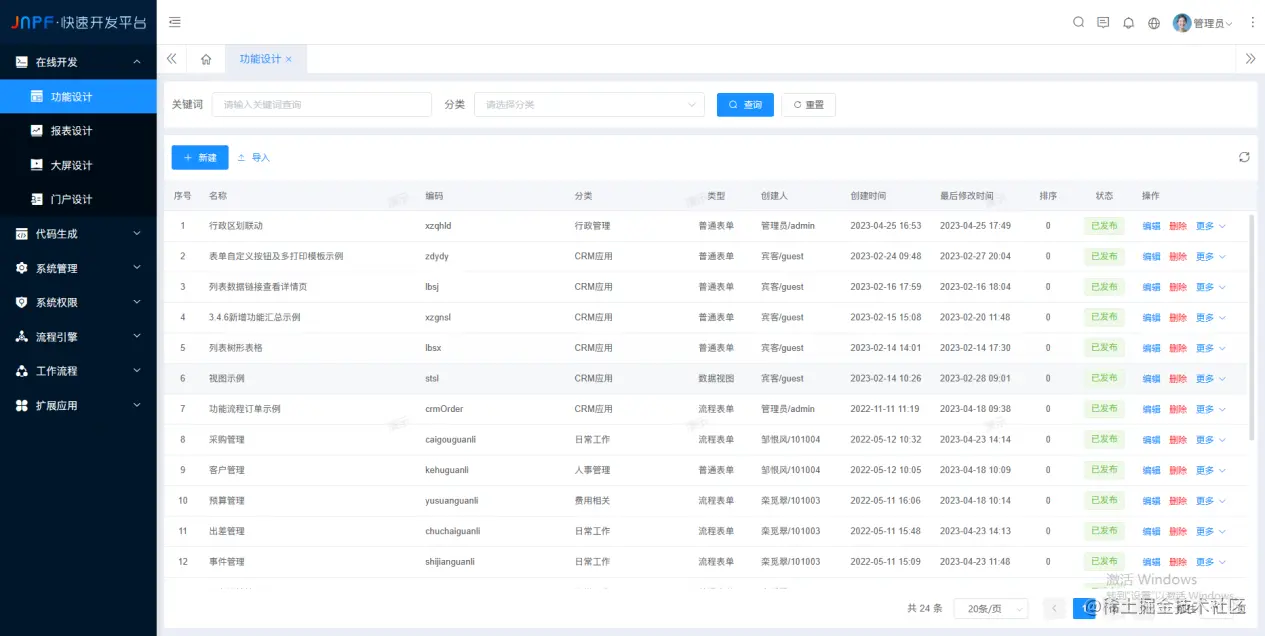Go to previous page in pagination

click(1053, 608)
